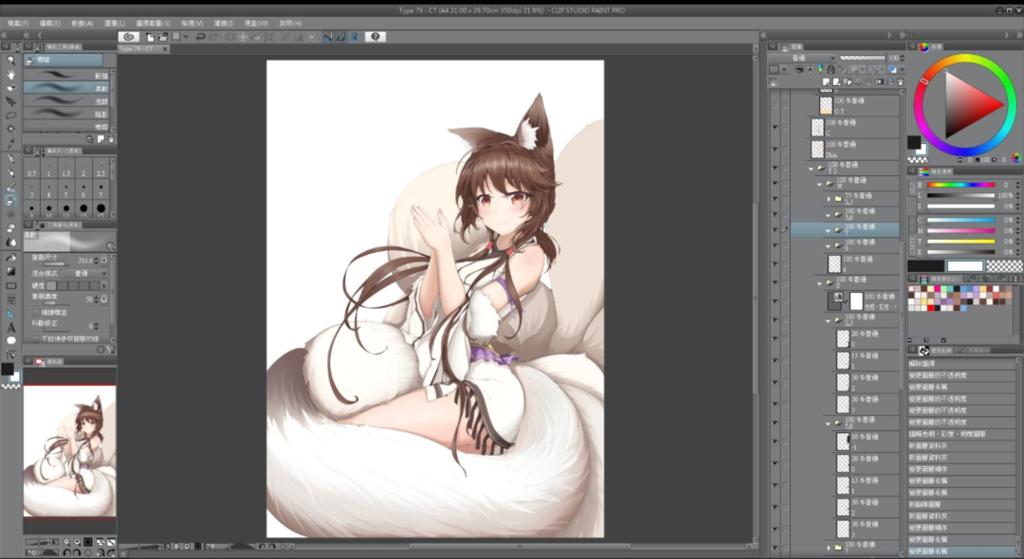Expand the collapsed 75% 2,3 folder
The height and width of the screenshot is (559, 1024).
829,199
